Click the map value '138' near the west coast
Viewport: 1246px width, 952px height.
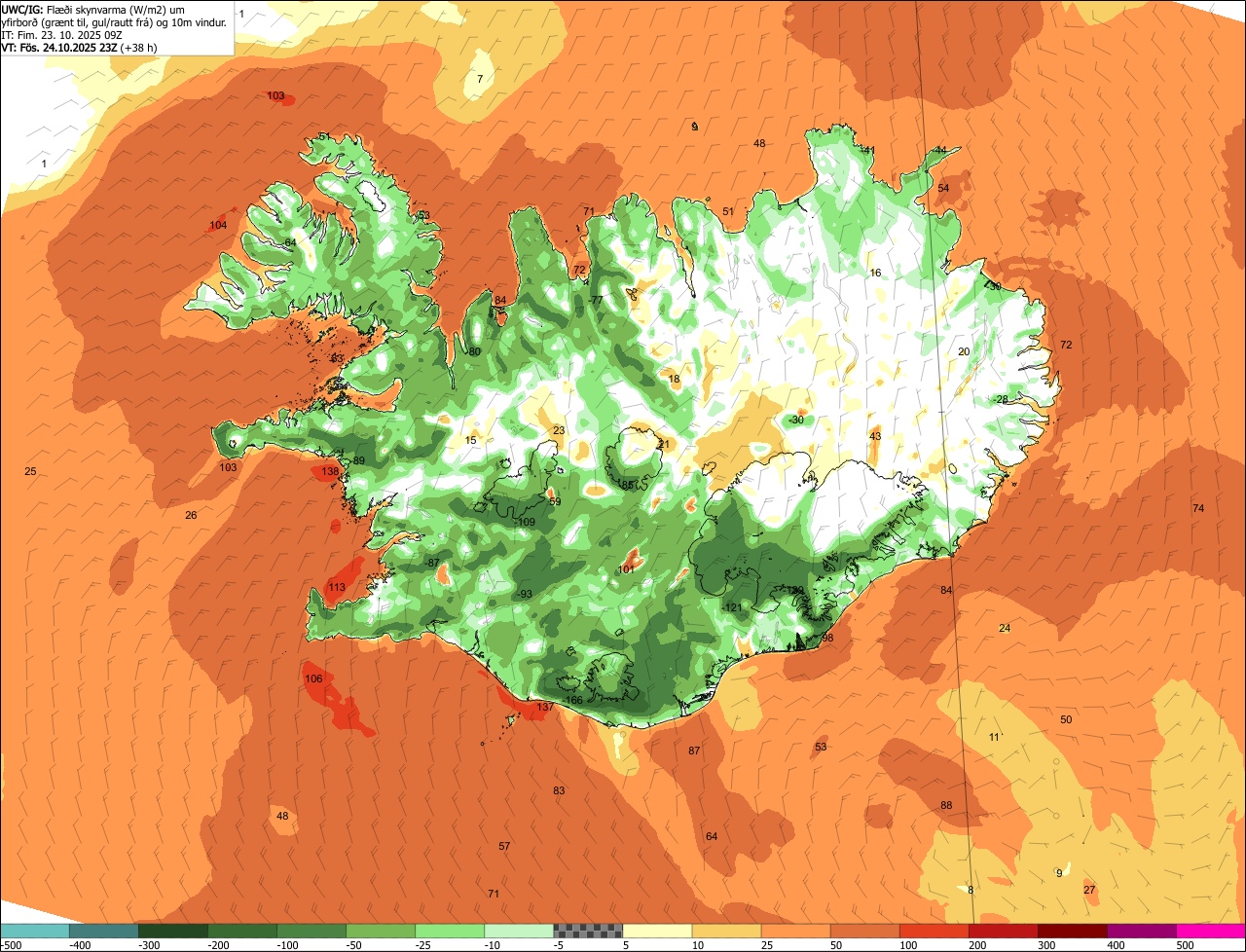(x=330, y=471)
